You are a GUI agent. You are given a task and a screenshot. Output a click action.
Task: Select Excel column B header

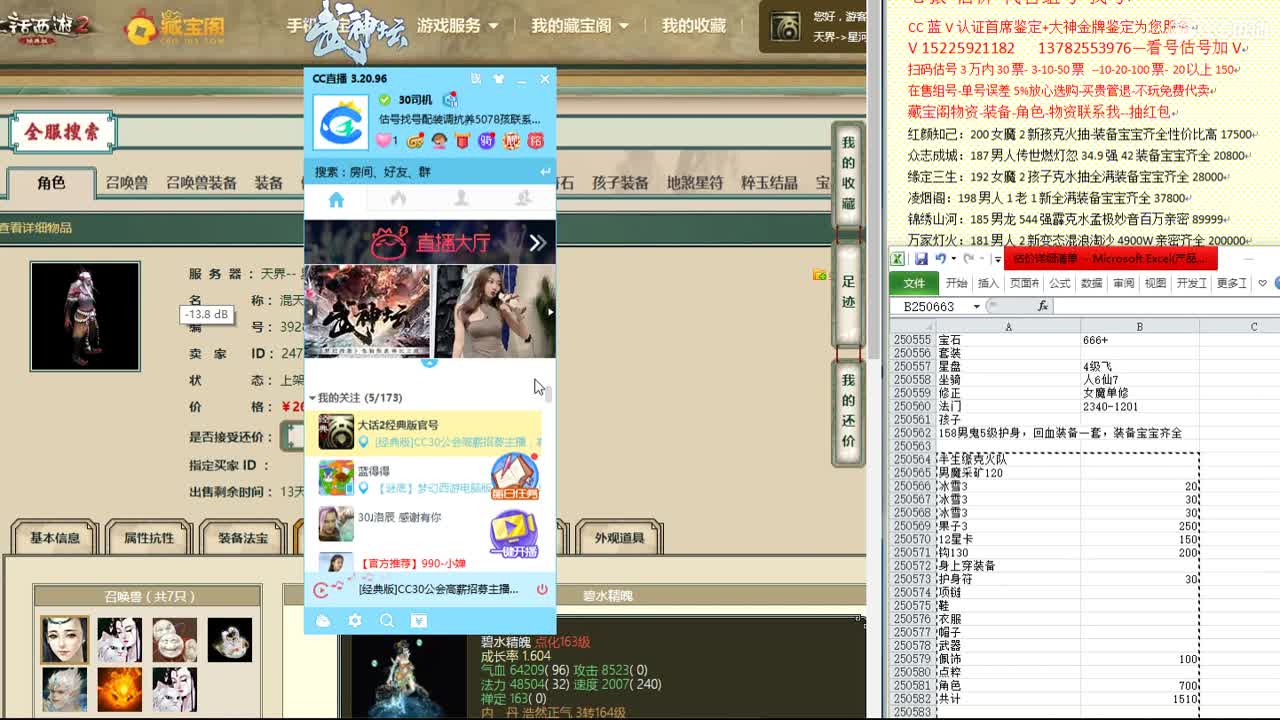(1139, 326)
